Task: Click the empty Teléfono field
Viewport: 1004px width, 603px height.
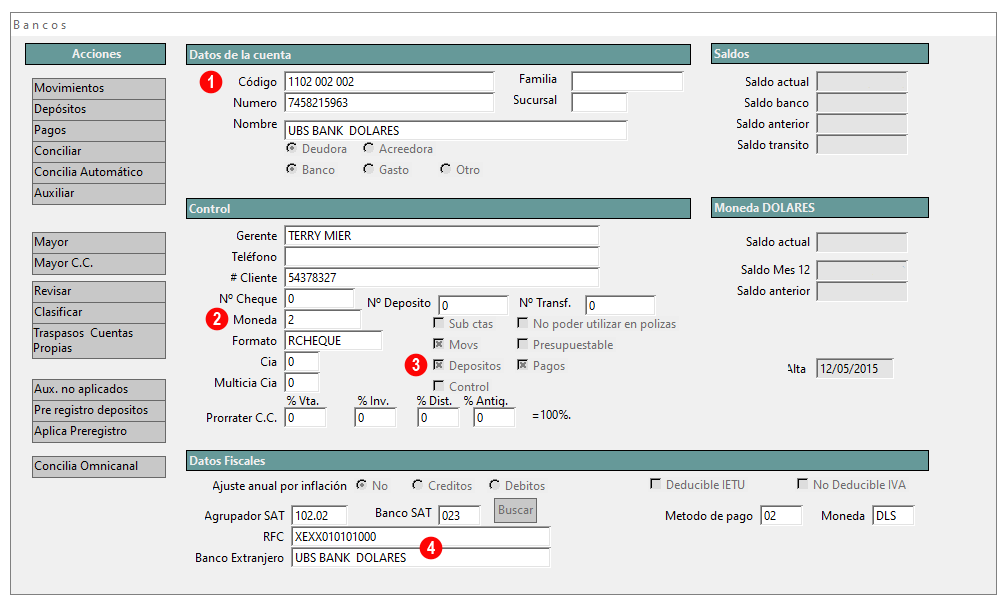Action: coord(442,257)
